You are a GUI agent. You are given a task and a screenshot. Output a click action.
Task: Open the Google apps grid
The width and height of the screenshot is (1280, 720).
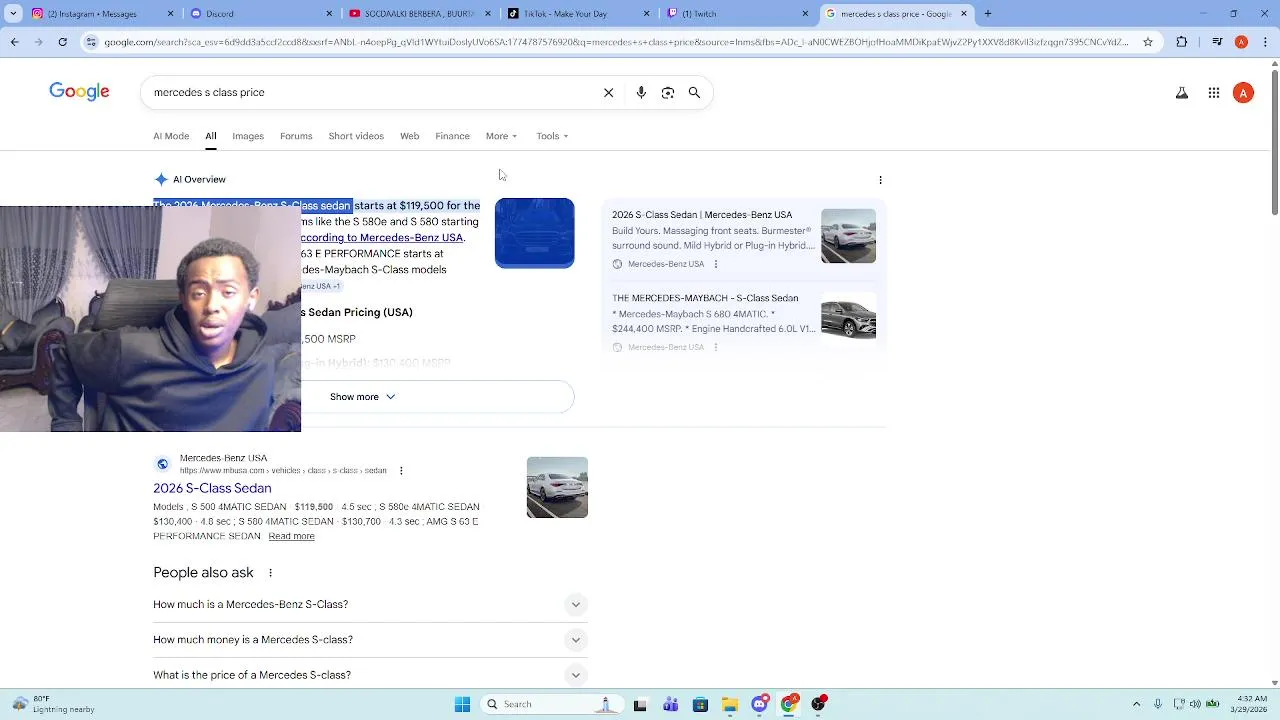pos(1214,93)
